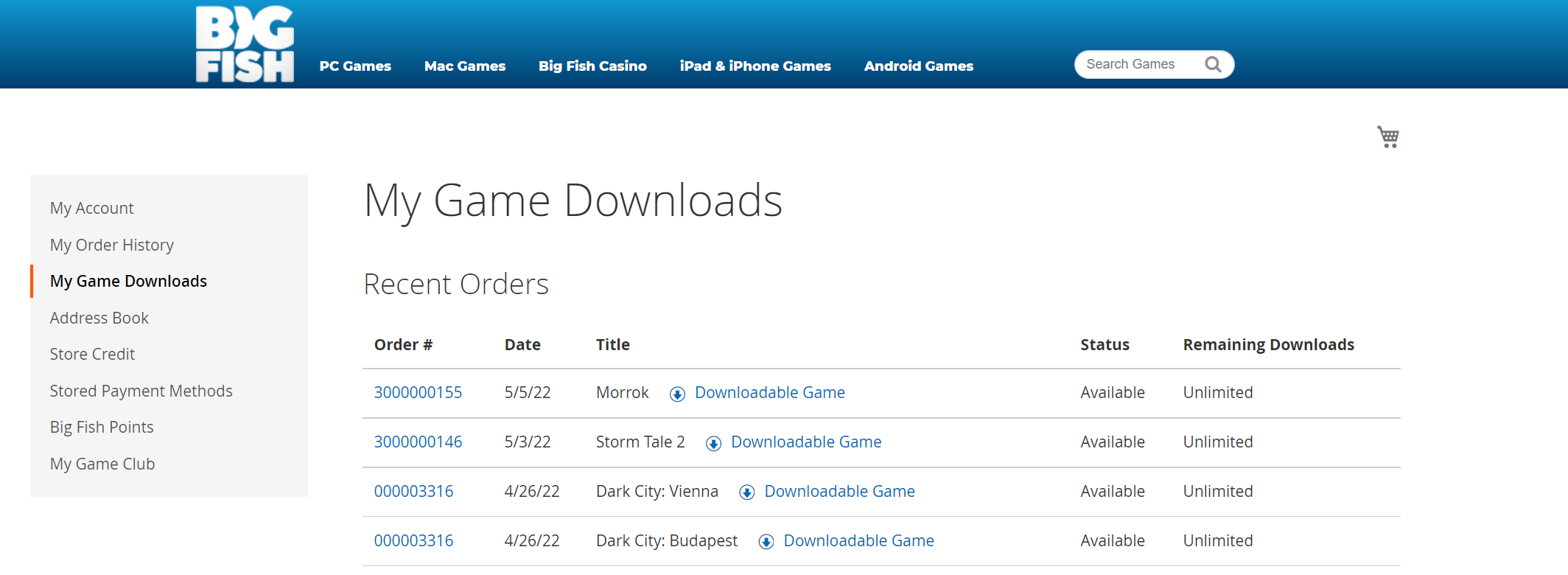
Task: Go to Big Fish Points
Action: (x=102, y=428)
